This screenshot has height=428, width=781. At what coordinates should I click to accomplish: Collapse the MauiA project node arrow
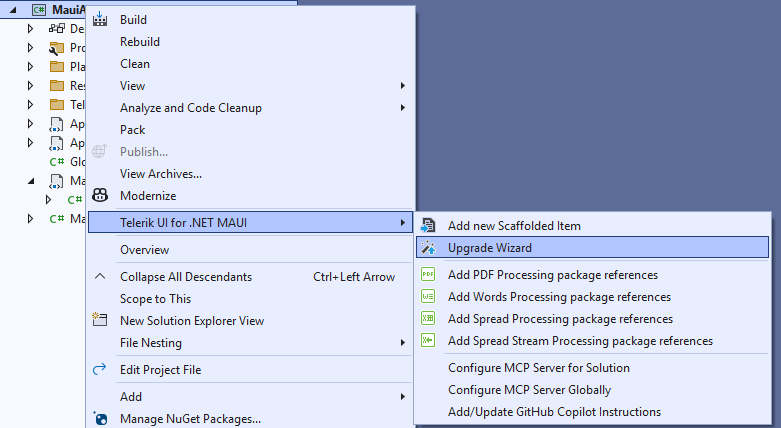tap(12, 10)
